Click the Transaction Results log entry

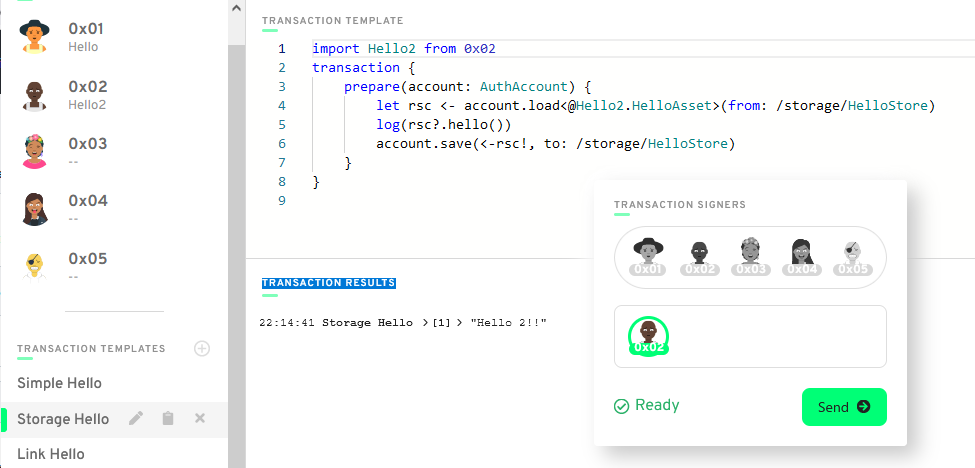403,323
